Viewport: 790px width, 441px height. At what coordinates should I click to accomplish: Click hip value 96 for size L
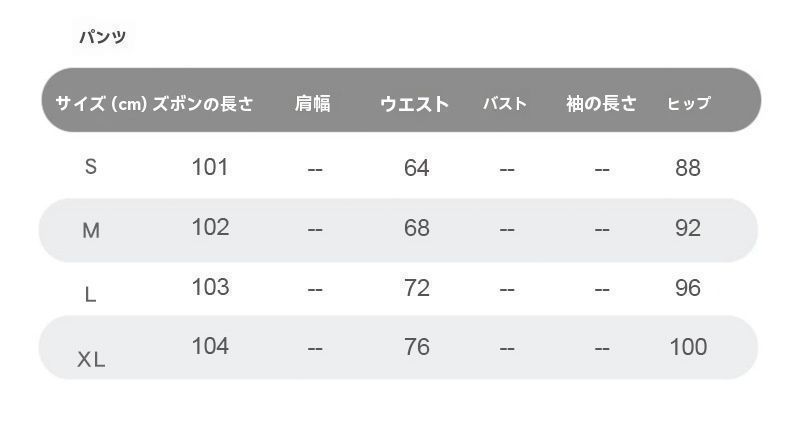click(x=688, y=288)
